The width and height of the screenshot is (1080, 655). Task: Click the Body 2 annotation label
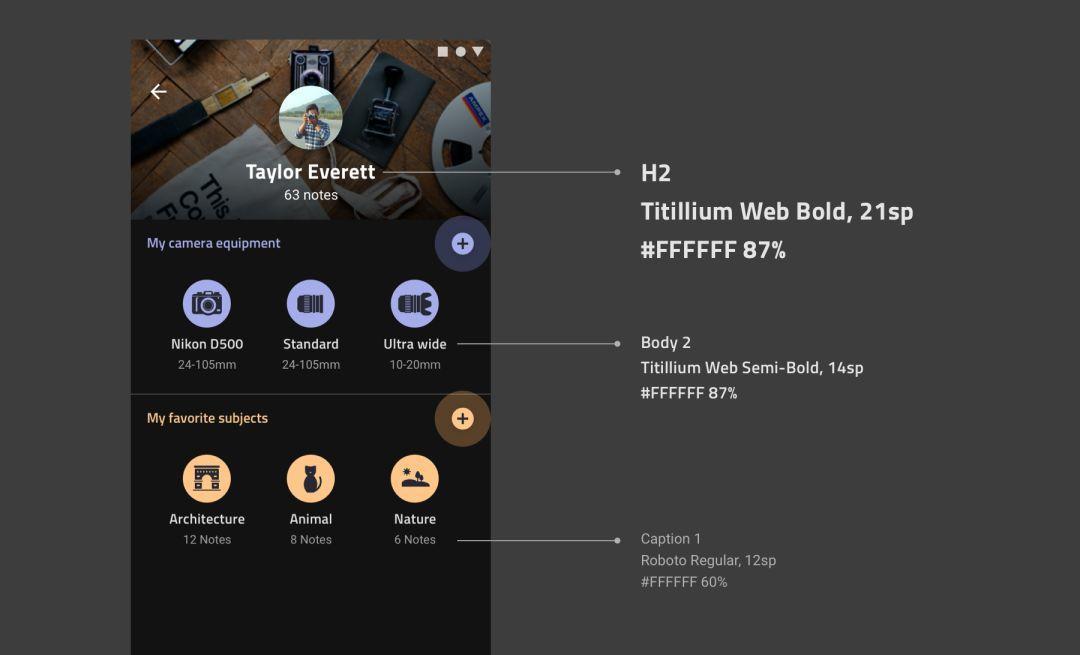[x=665, y=342]
